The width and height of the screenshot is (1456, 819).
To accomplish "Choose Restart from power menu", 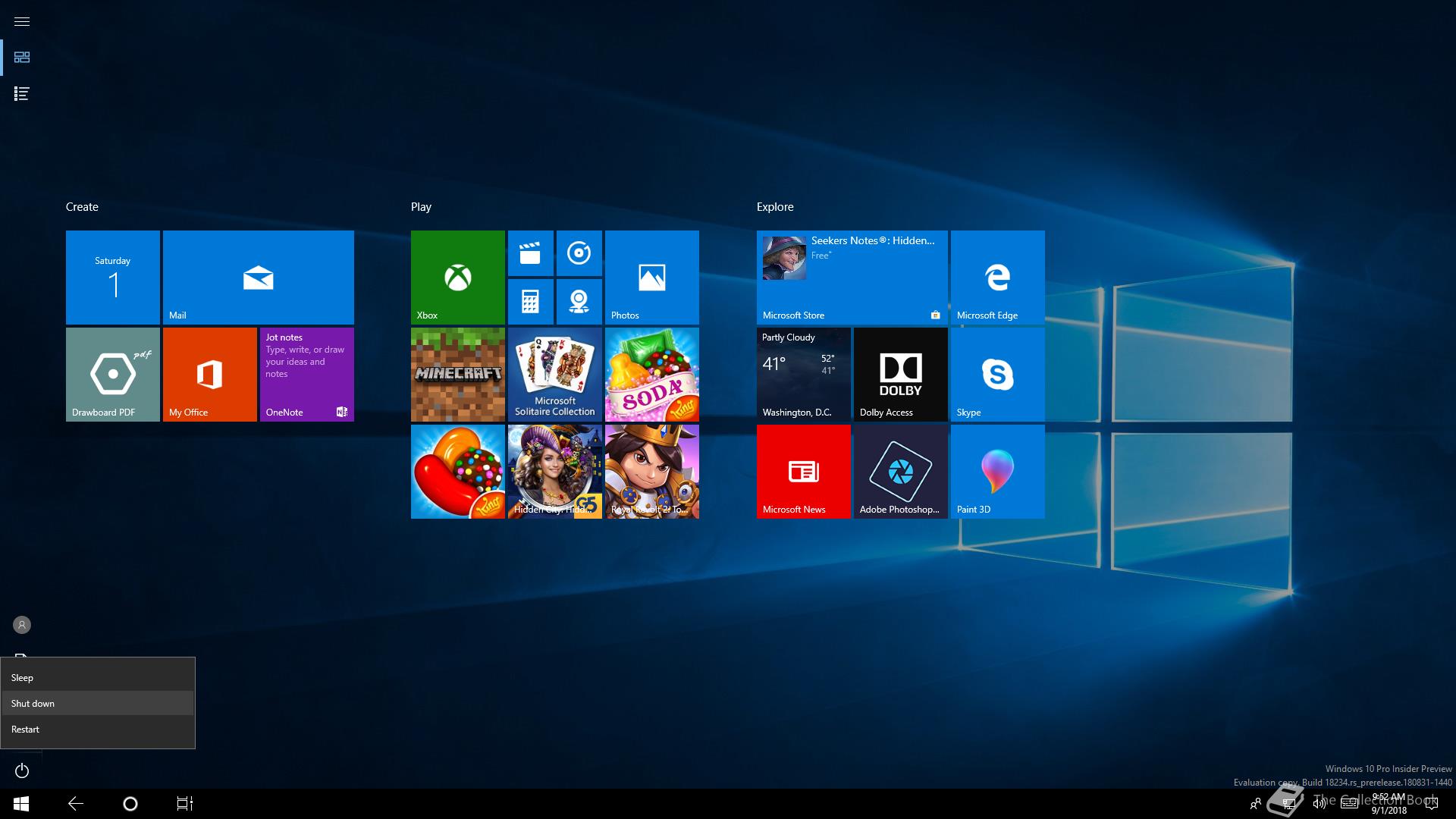I will point(98,730).
